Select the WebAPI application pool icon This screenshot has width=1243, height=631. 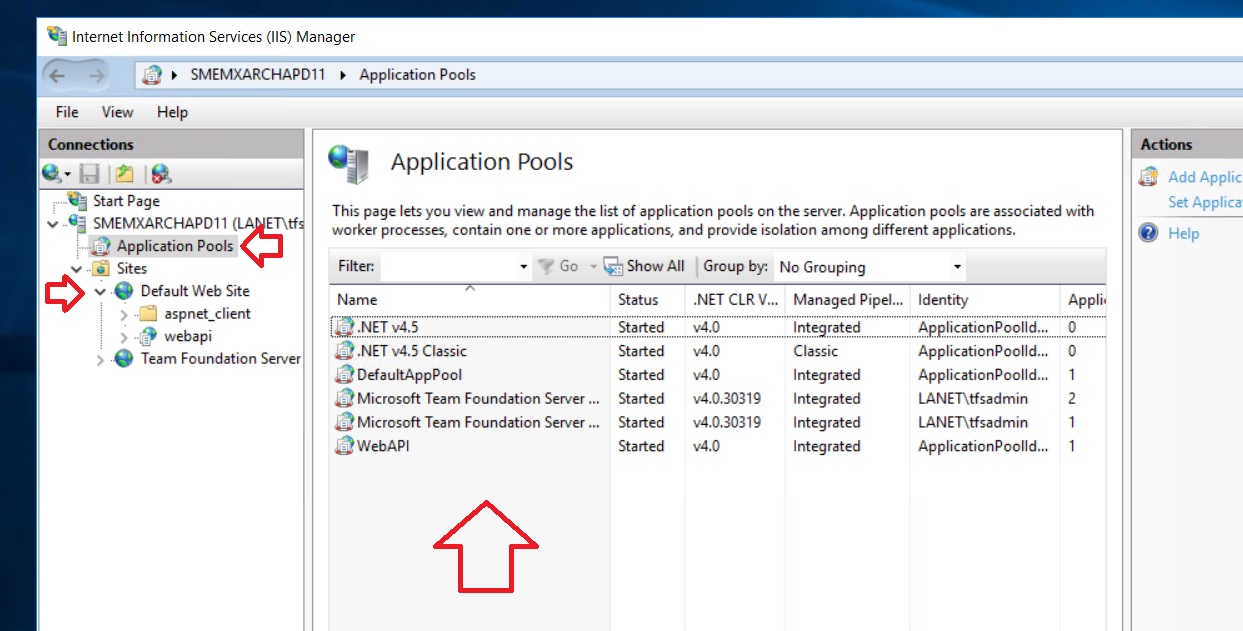point(344,446)
